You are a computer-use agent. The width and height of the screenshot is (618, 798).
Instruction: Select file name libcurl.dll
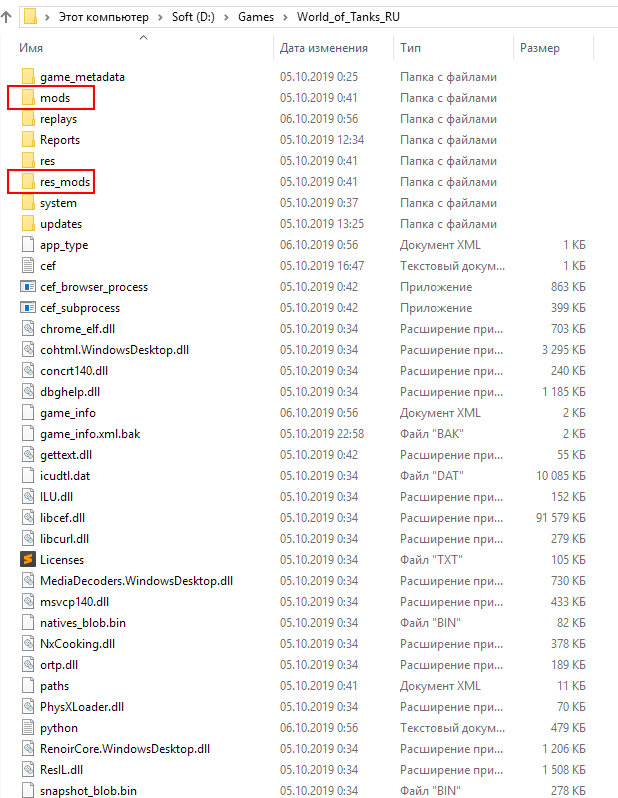coord(65,538)
